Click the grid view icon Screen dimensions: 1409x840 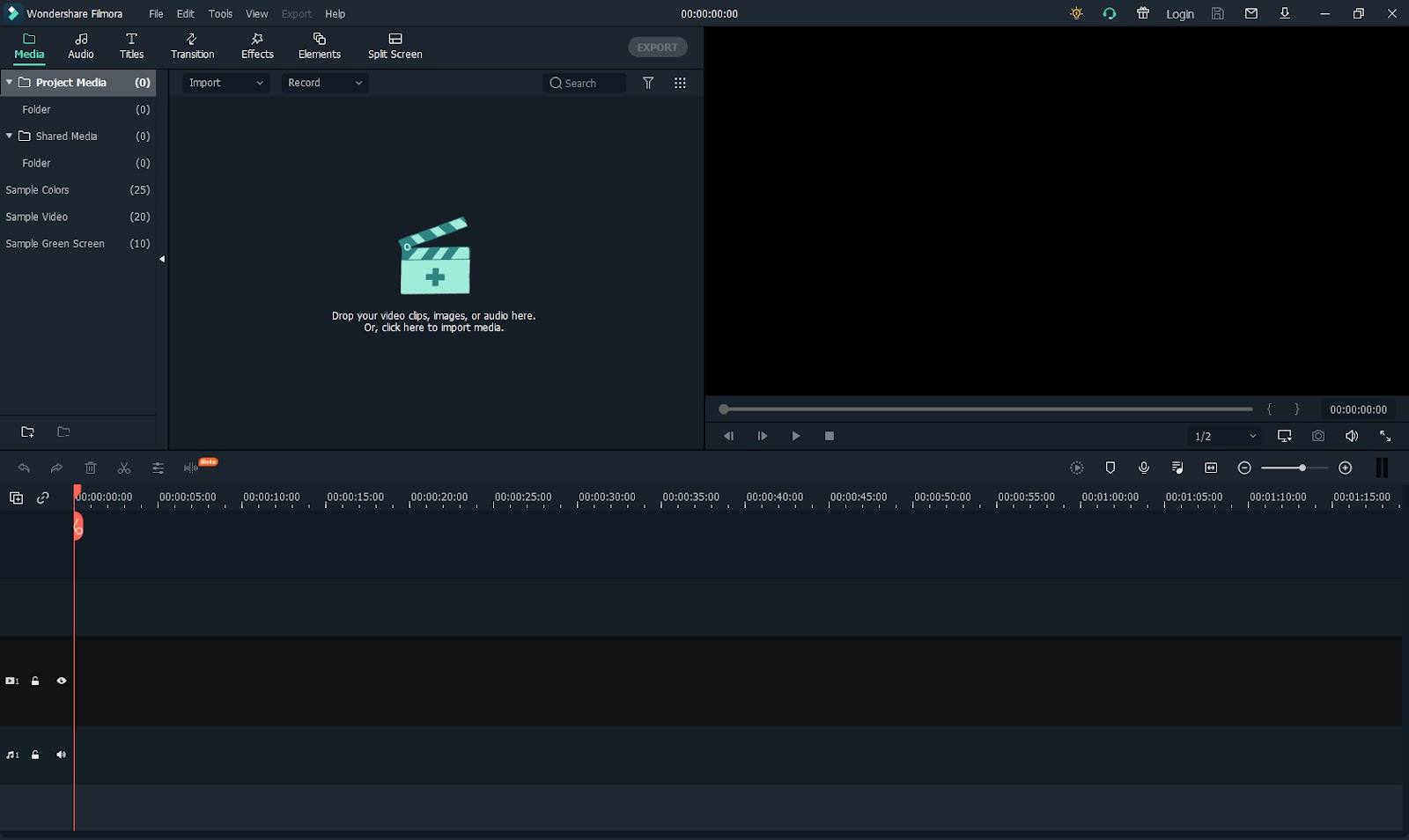click(x=680, y=83)
